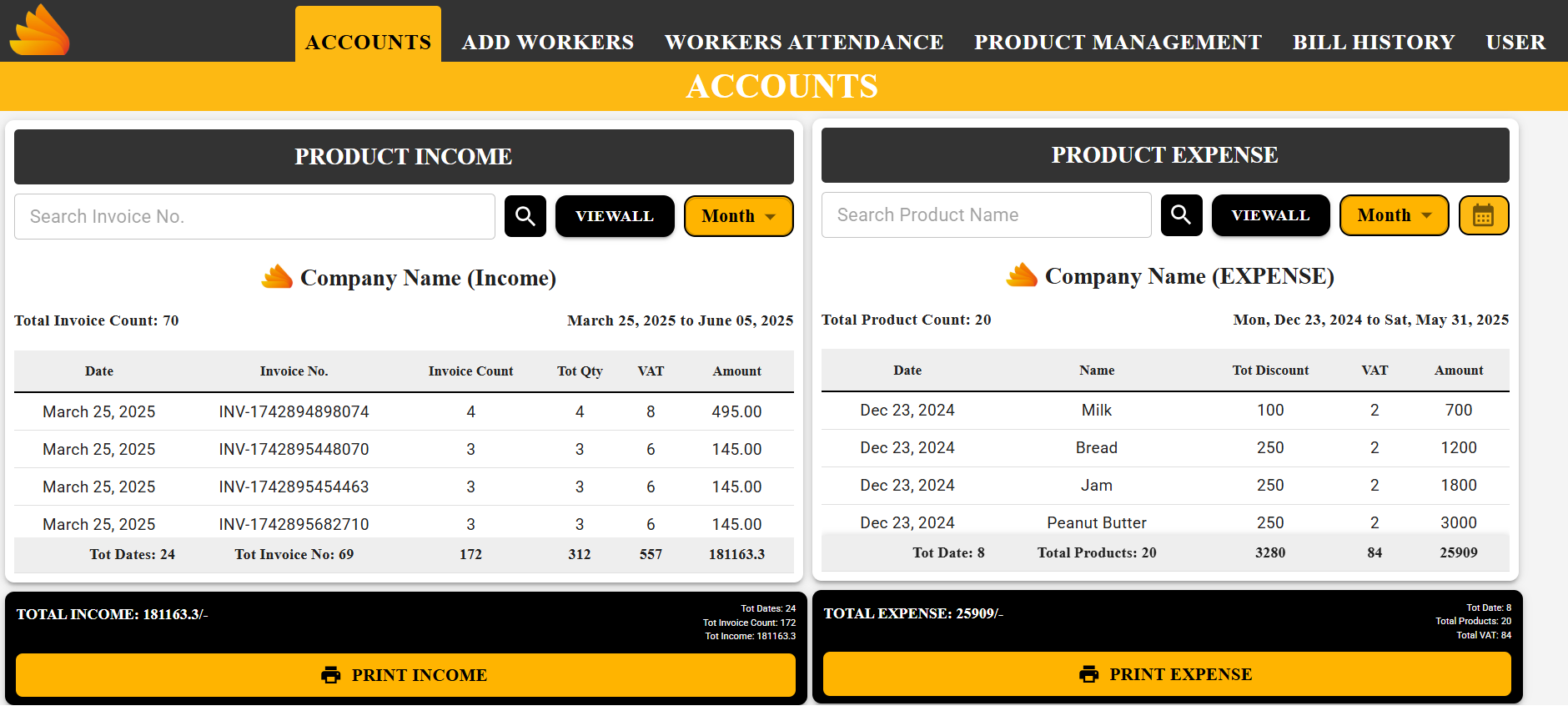This screenshot has width=1568, height=711.
Task: Open the USER tab
Action: 1515,42
